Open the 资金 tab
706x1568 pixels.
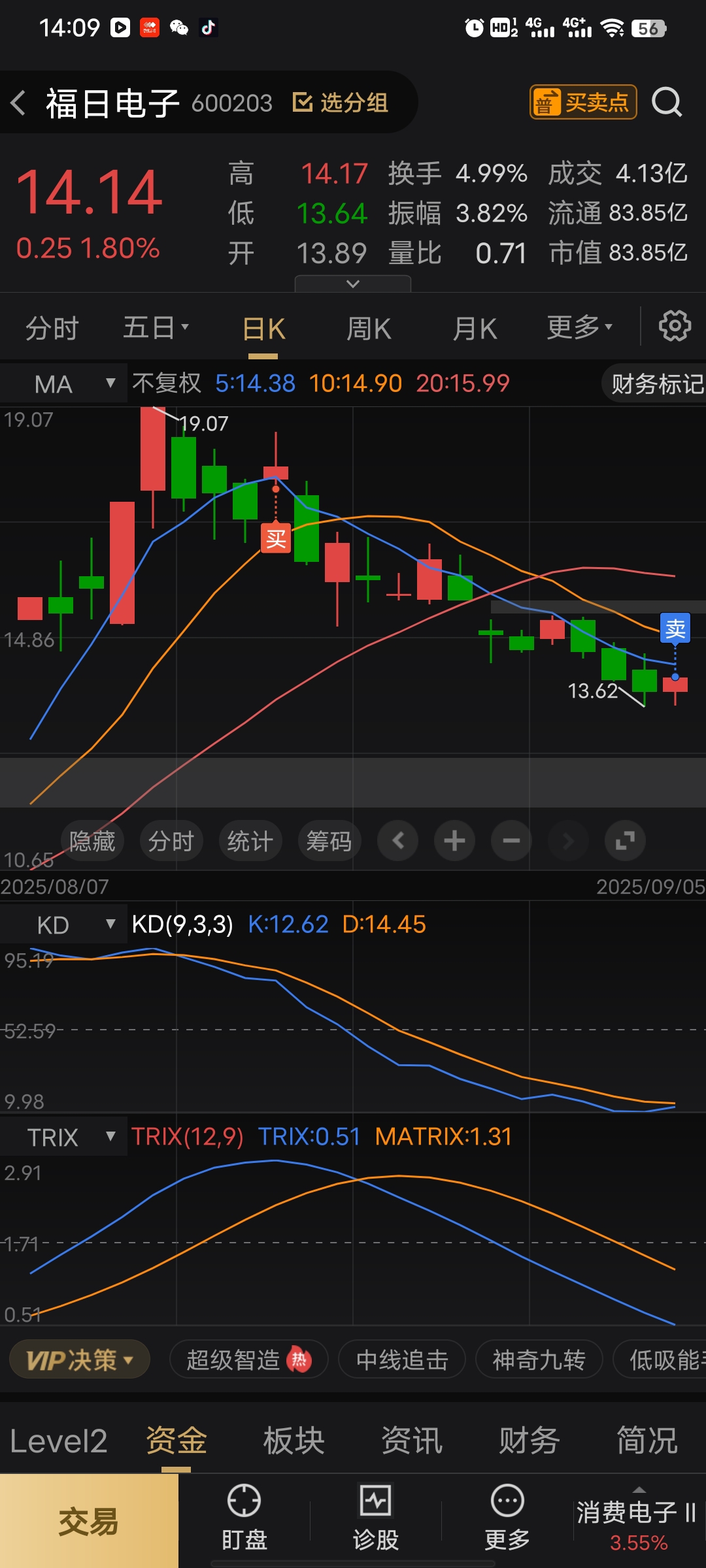coord(176,1441)
